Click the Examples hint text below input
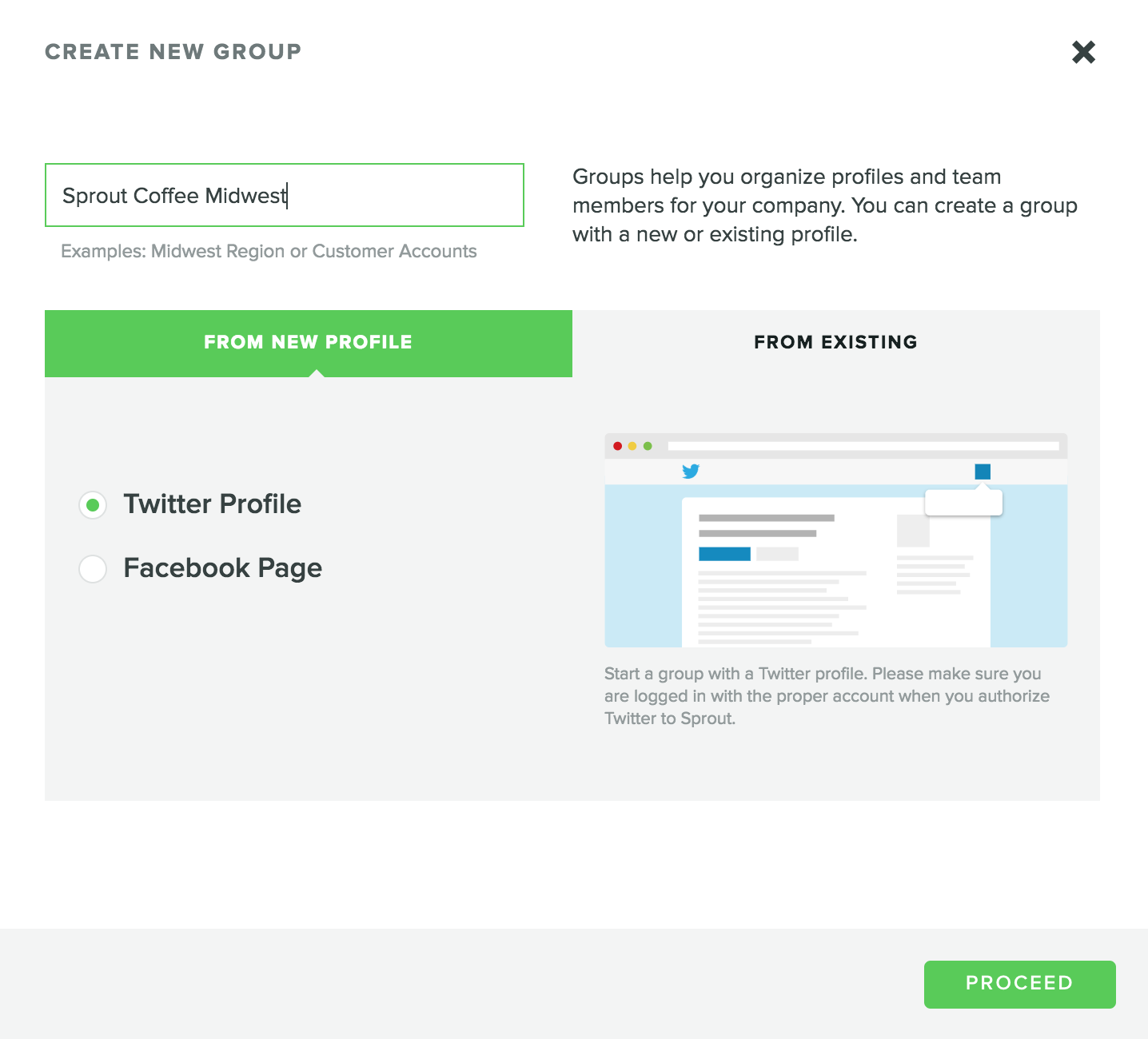Image resolution: width=1148 pixels, height=1039 pixels. pyautogui.click(x=269, y=252)
